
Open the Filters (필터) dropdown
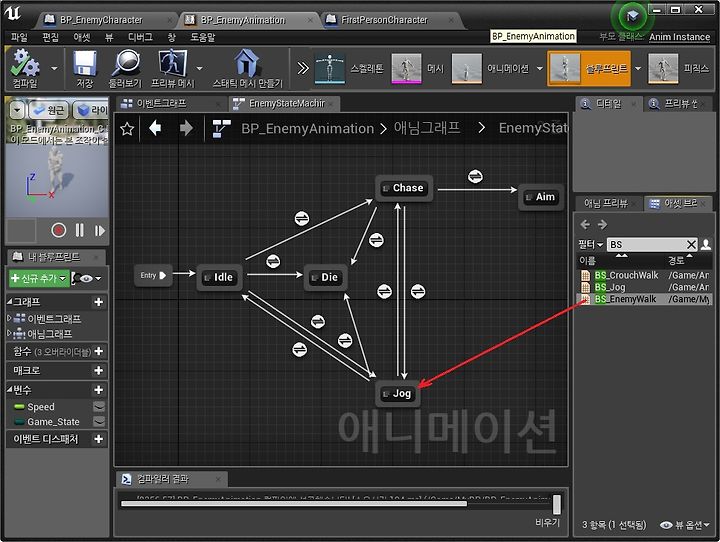pos(591,244)
